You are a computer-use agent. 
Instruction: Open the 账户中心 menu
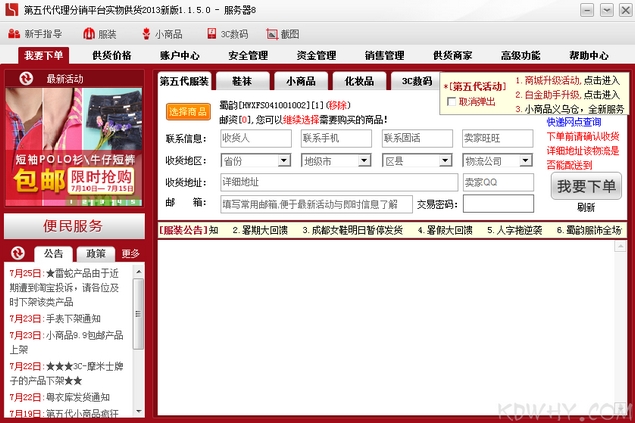pos(180,55)
